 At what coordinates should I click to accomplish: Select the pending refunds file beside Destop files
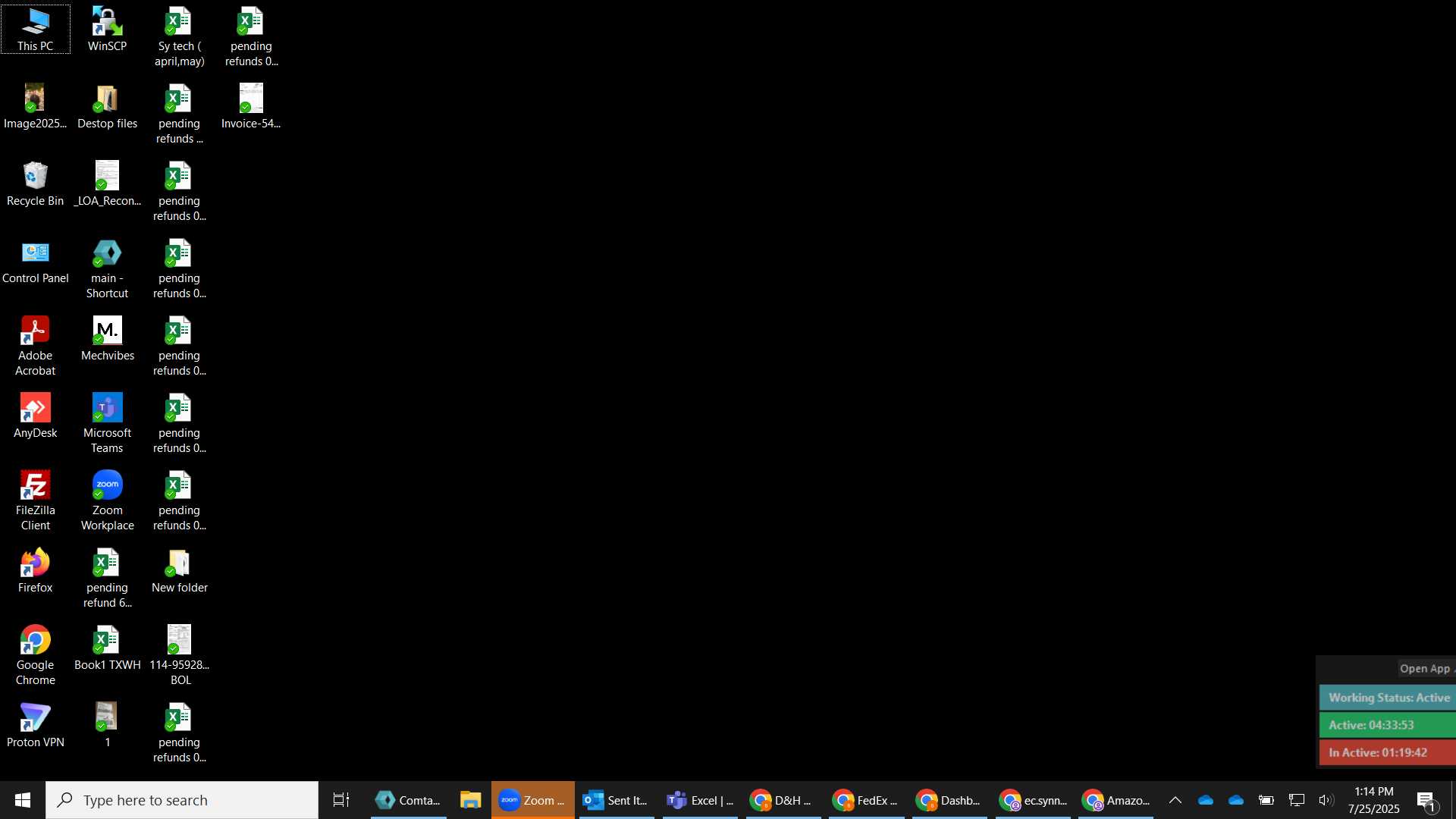(179, 115)
